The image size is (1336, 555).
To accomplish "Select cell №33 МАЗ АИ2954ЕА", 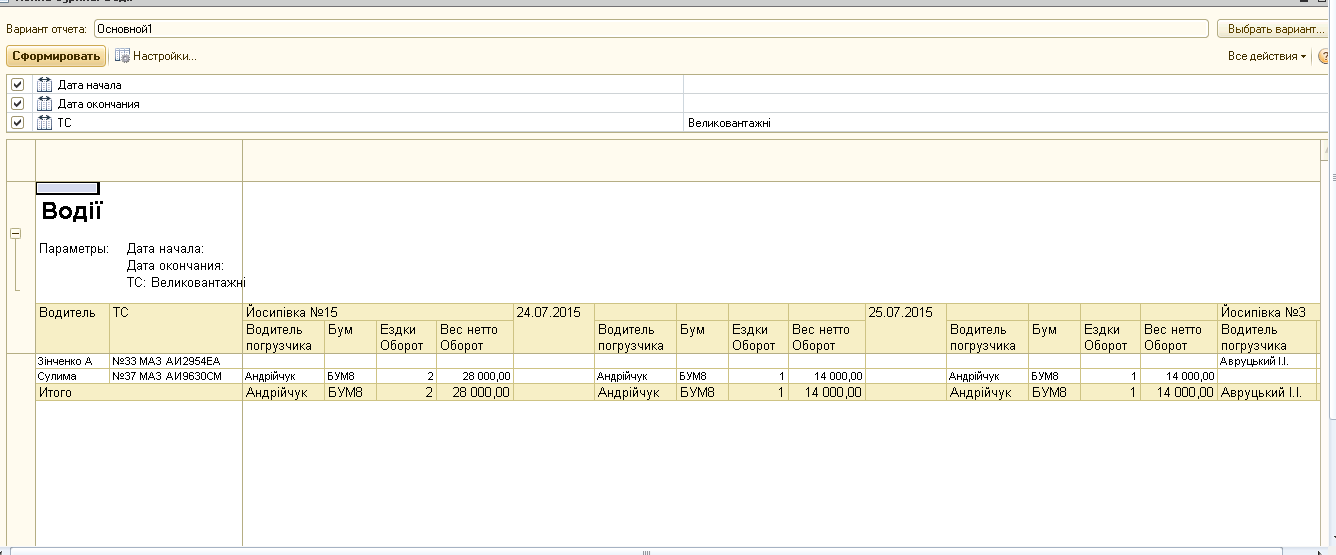I will pos(175,360).
